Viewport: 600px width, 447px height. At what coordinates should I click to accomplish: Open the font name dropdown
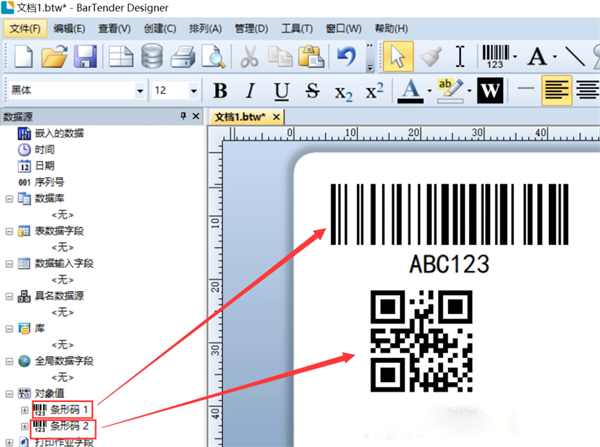point(140,91)
